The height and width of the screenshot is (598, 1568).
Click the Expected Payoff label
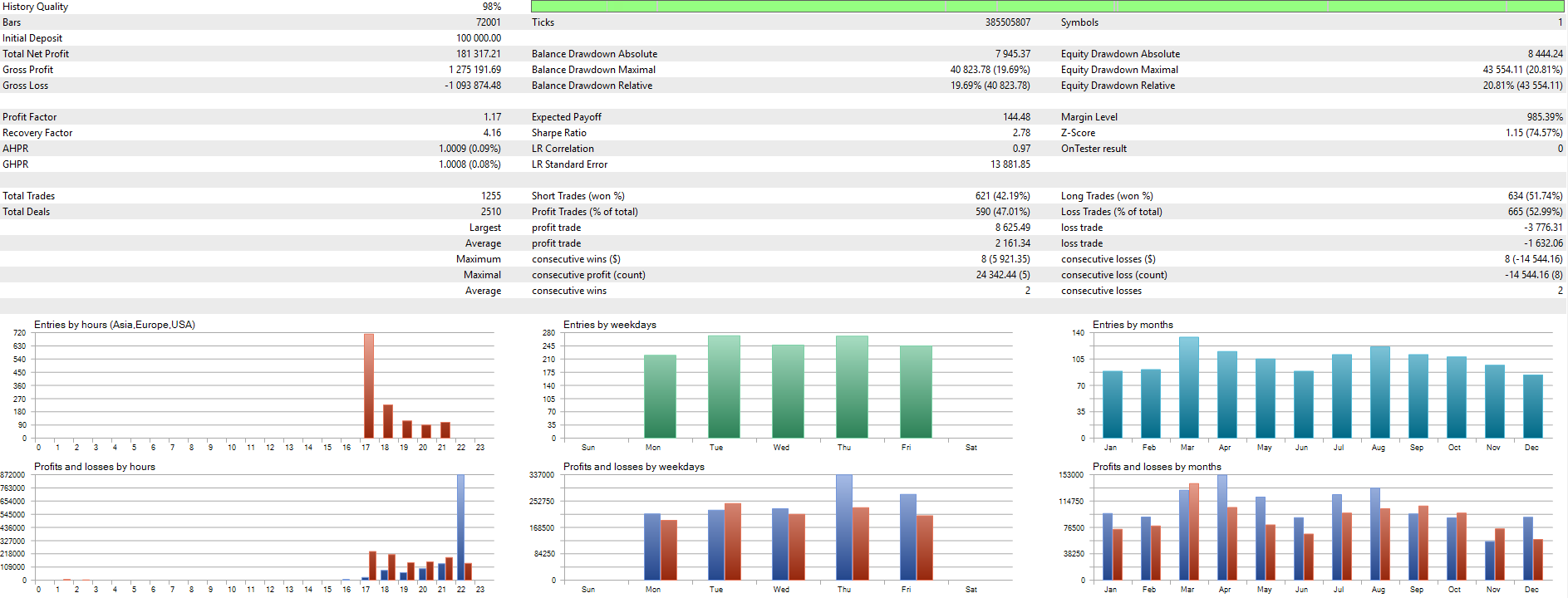566,117
